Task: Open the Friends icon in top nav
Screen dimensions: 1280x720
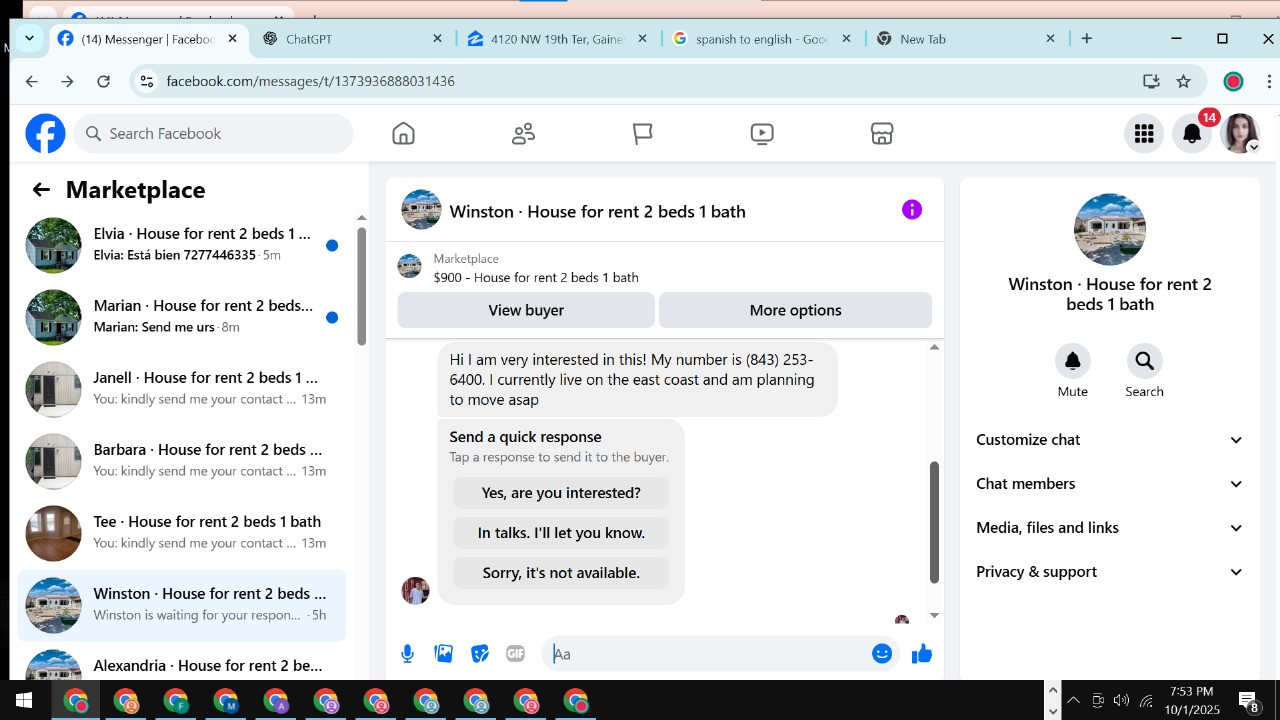Action: (523, 133)
